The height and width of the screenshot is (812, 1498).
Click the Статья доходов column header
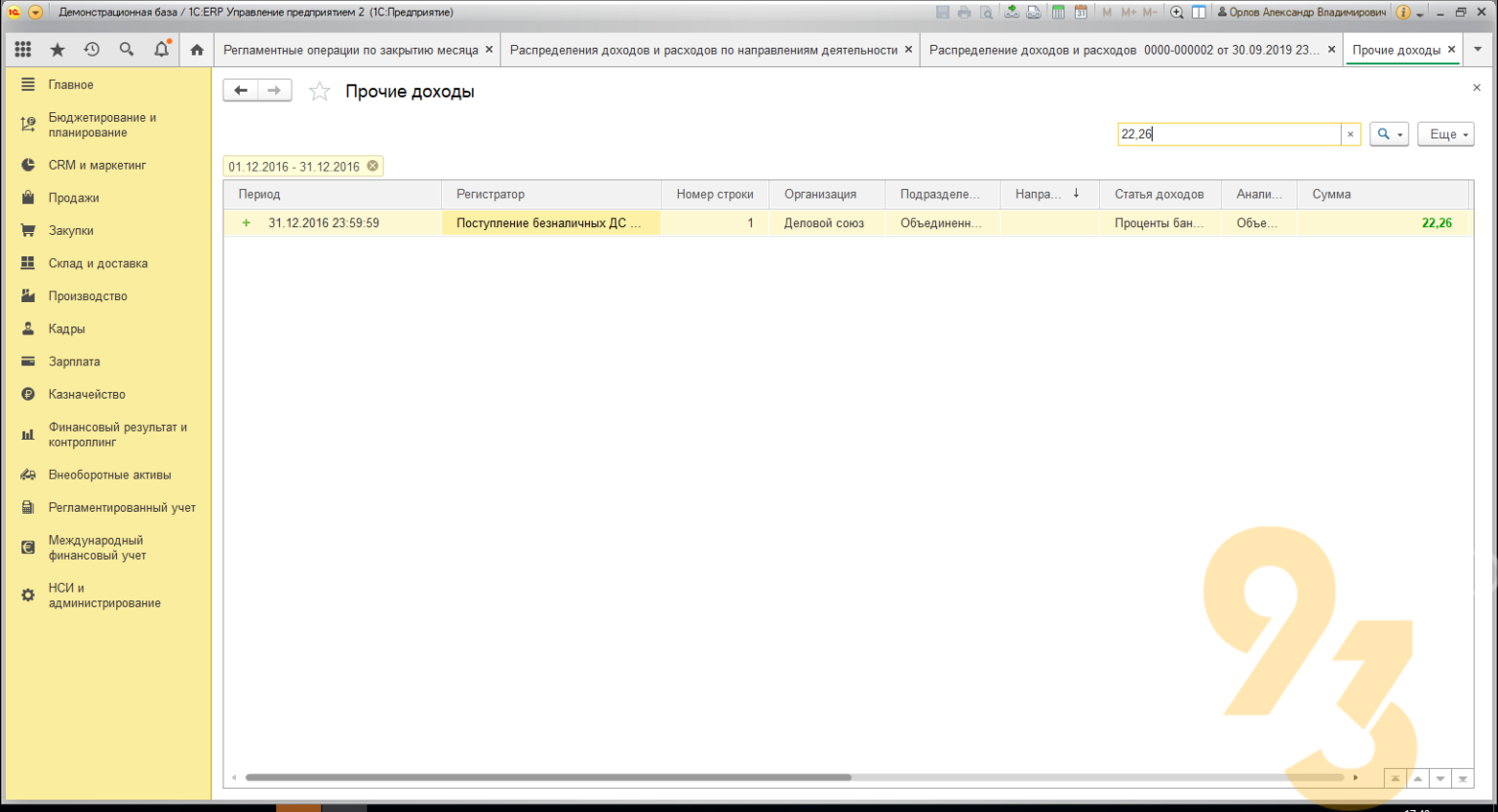1160,194
